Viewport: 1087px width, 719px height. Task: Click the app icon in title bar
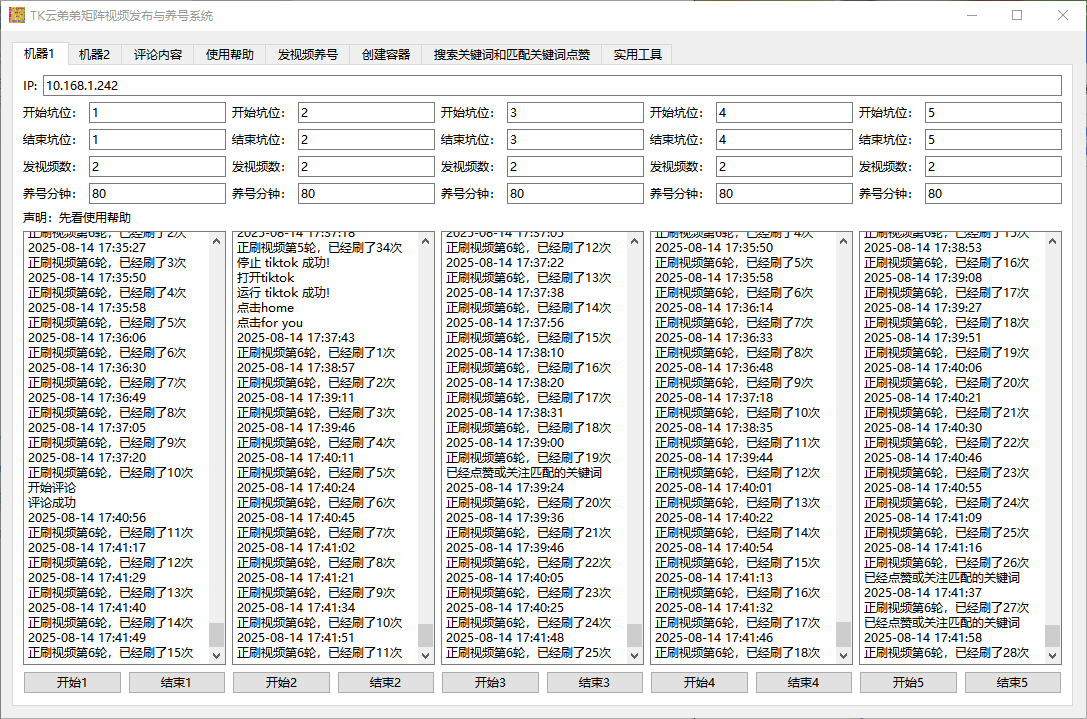pos(17,16)
